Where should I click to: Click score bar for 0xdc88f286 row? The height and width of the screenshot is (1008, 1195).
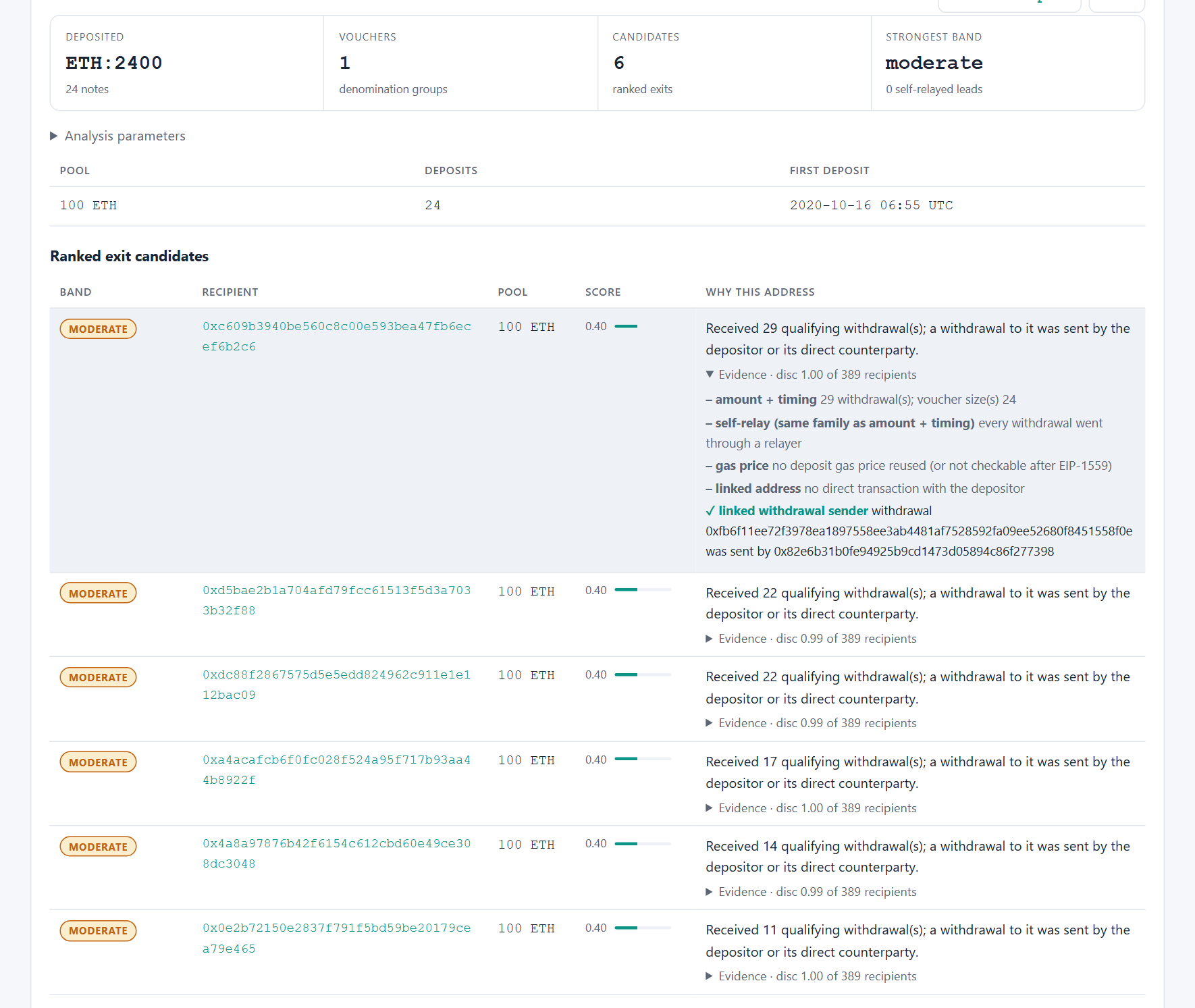(643, 674)
